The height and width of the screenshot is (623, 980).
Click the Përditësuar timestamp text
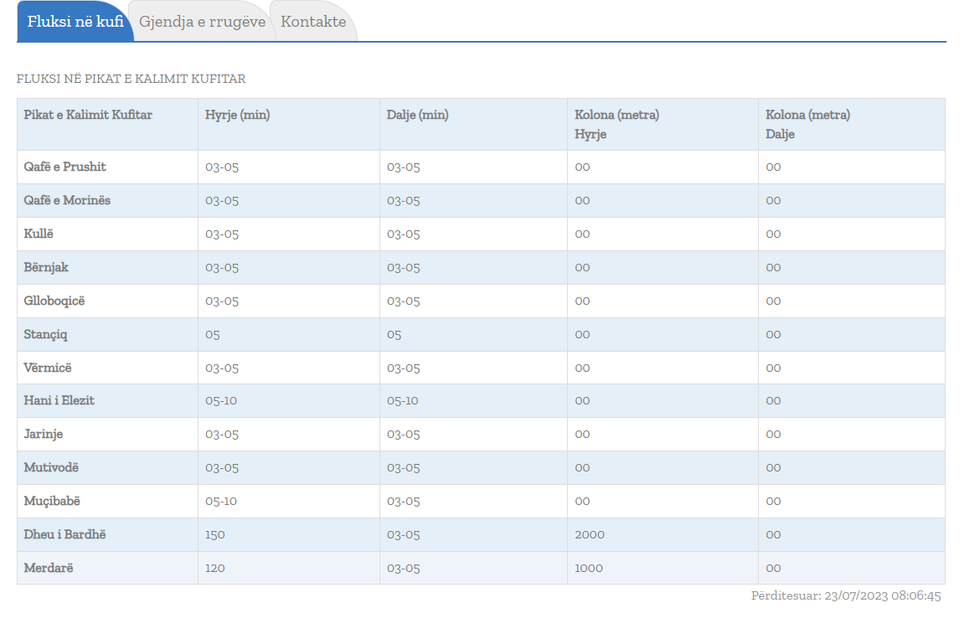coord(845,596)
